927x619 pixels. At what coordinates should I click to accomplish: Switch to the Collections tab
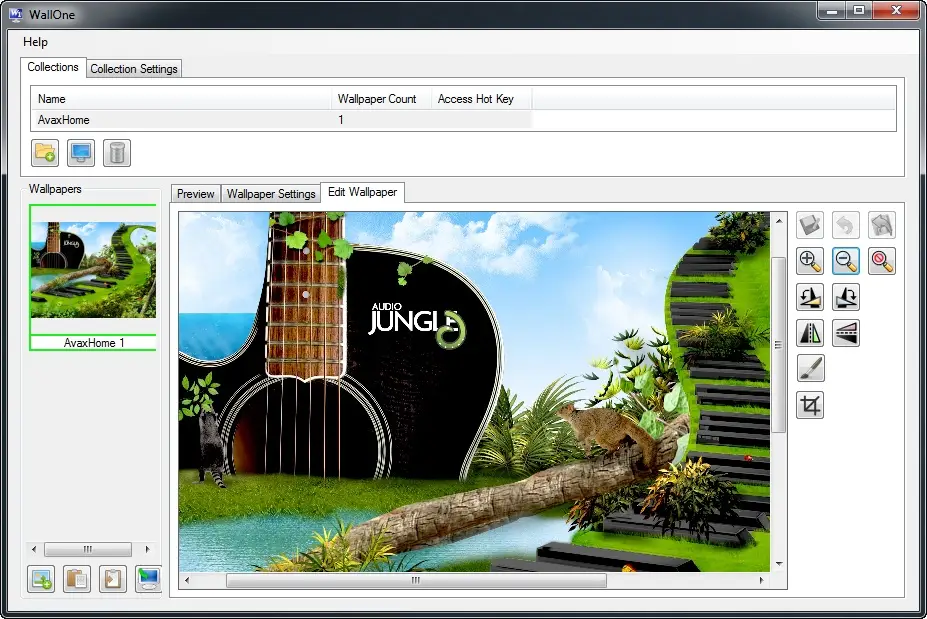[53, 67]
